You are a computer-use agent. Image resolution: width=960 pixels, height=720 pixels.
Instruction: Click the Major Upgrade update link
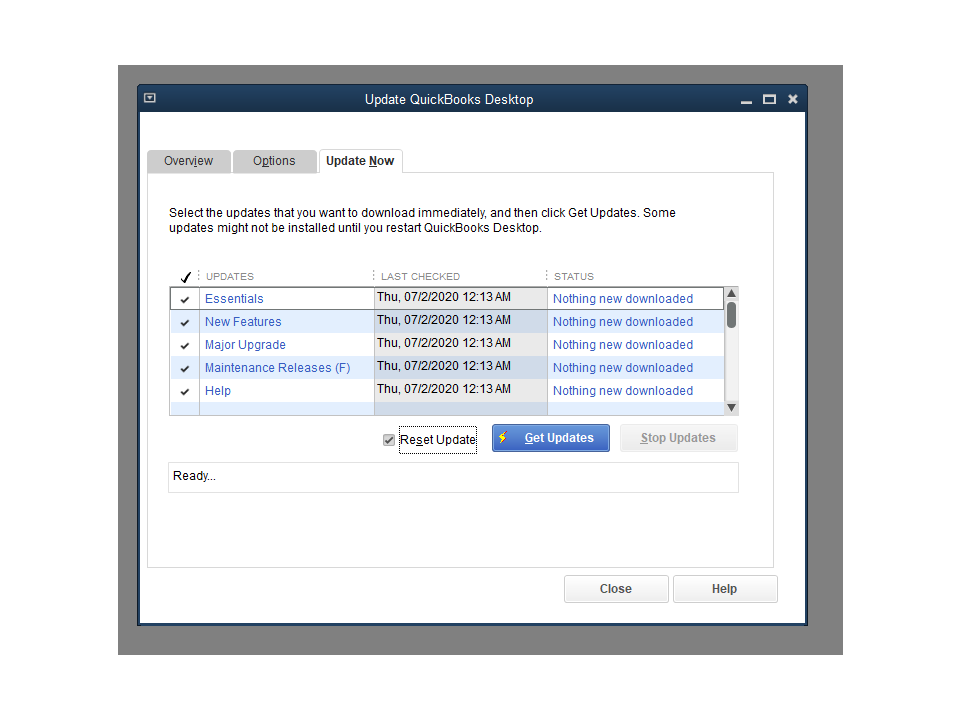[245, 345]
